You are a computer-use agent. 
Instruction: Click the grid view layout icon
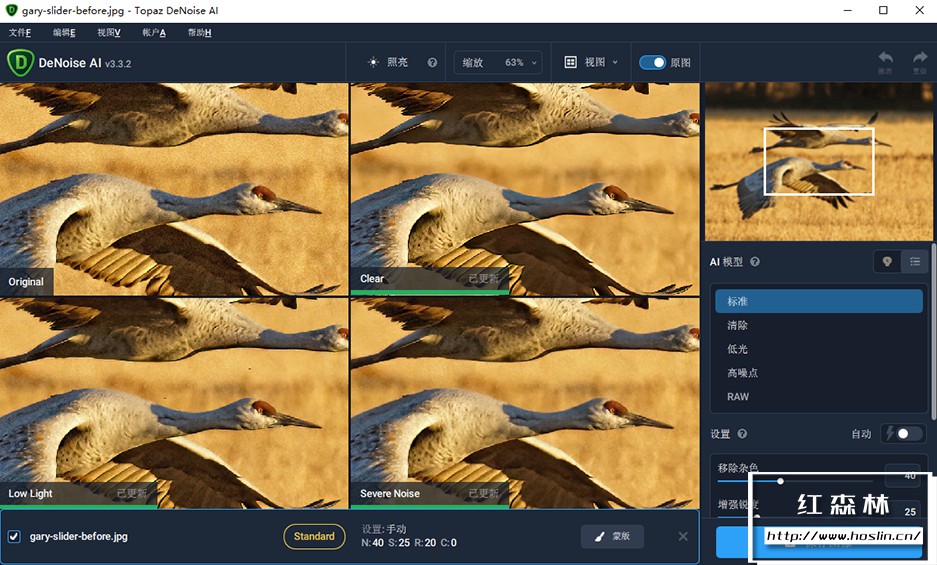click(571, 62)
